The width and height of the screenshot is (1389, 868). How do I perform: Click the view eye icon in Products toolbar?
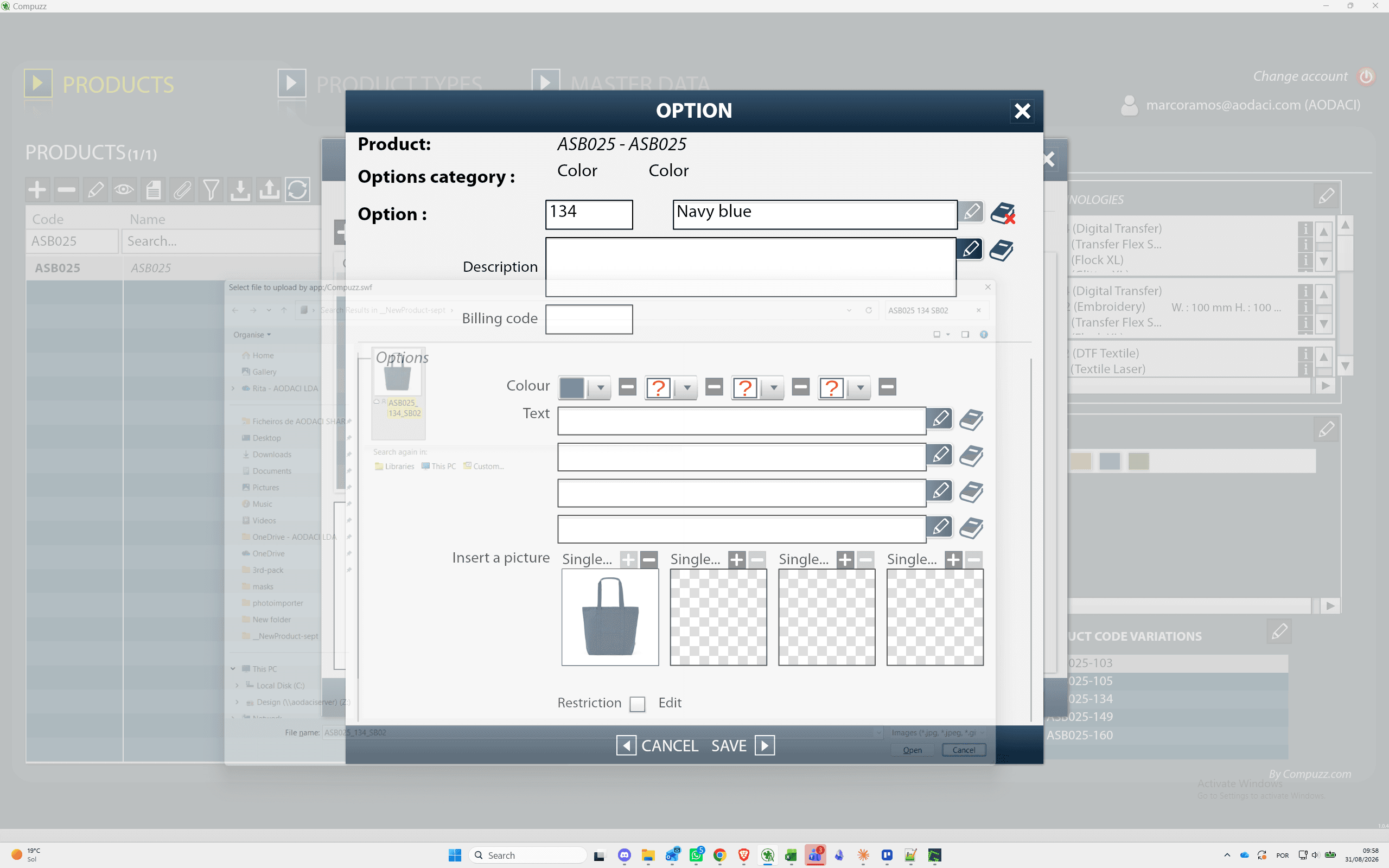click(124, 189)
